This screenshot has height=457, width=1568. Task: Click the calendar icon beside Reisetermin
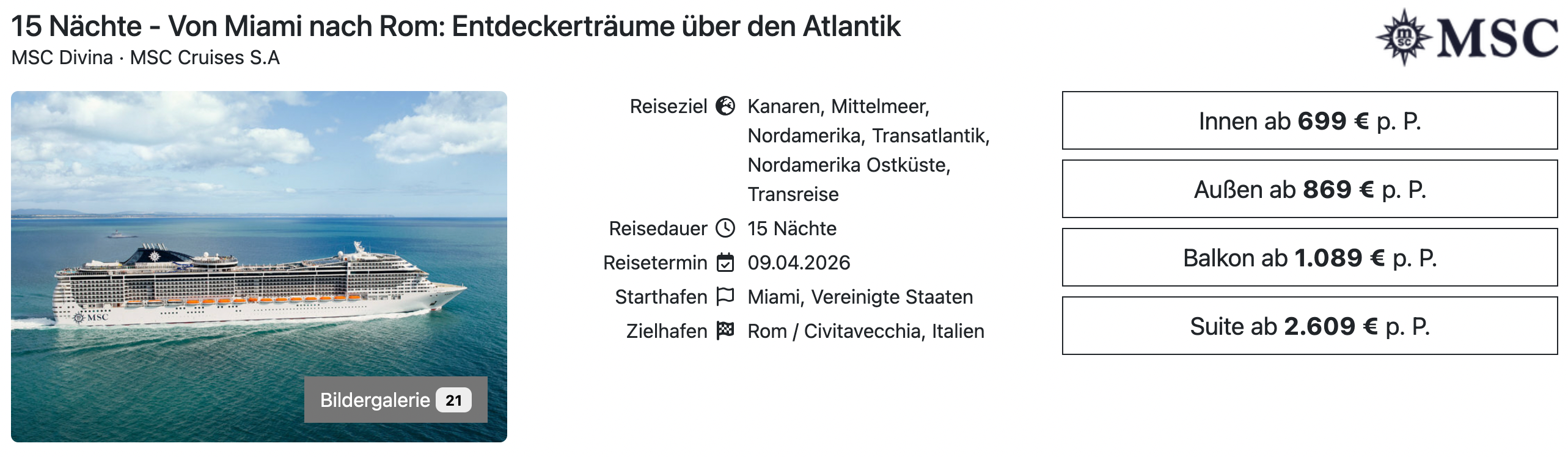pyautogui.click(x=725, y=263)
